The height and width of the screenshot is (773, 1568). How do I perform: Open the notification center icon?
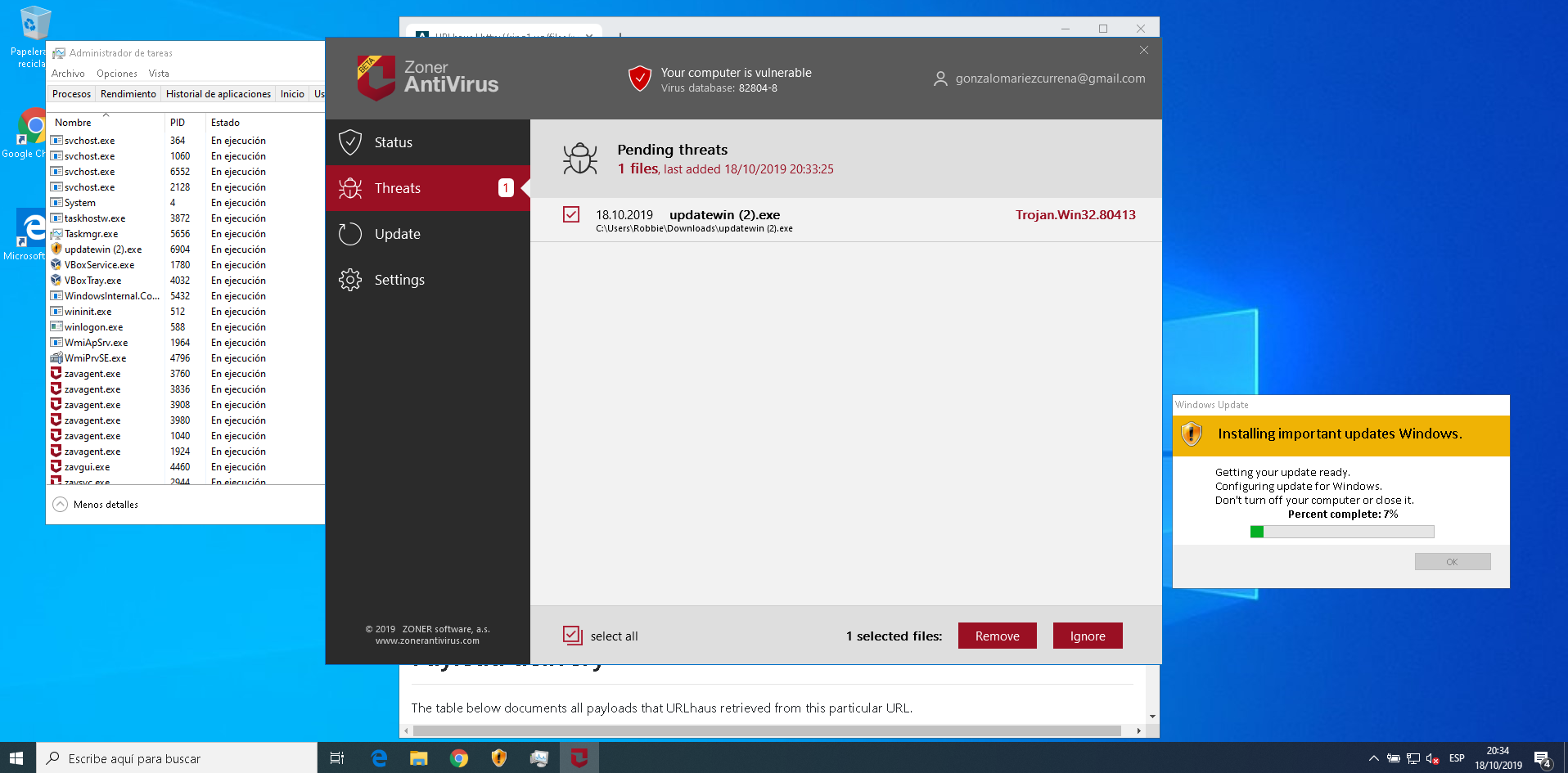(x=1543, y=759)
